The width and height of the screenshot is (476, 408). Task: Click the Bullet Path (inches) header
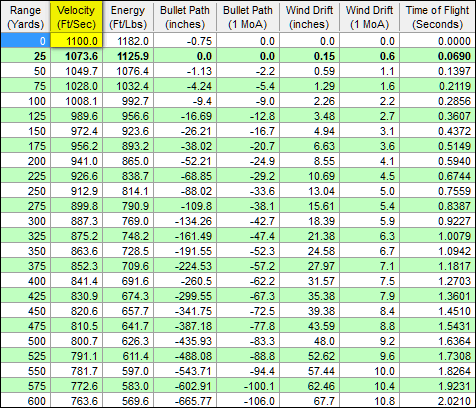point(185,17)
